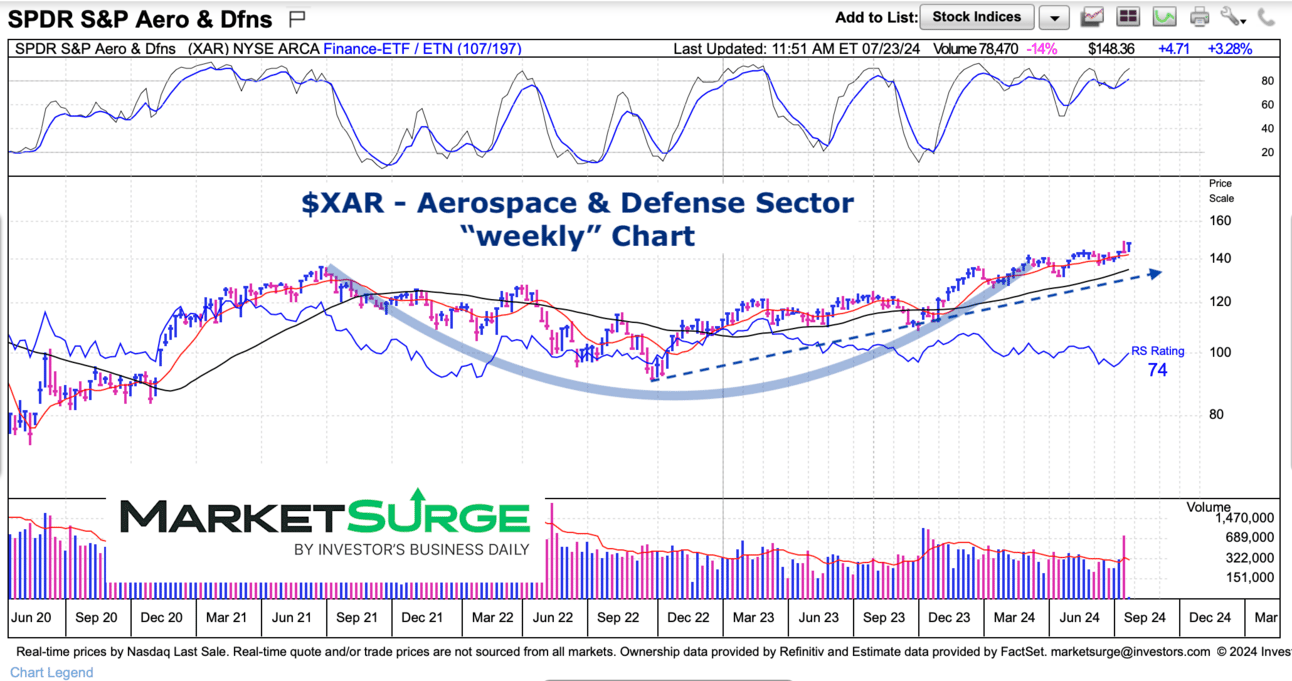This screenshot has width=1292, height=681.
Task: Click the +4.71 price change value
Action: (x=1173, y=48)
